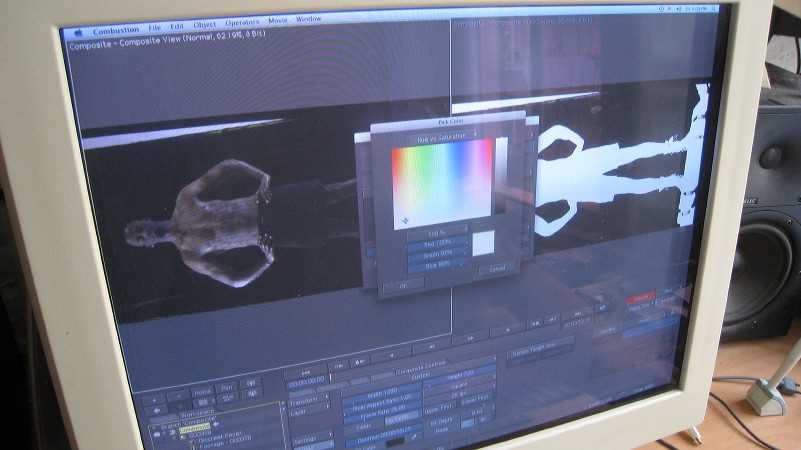Click the Blue value field in Pick Color

pyautogui.click(x=438, y=265)
